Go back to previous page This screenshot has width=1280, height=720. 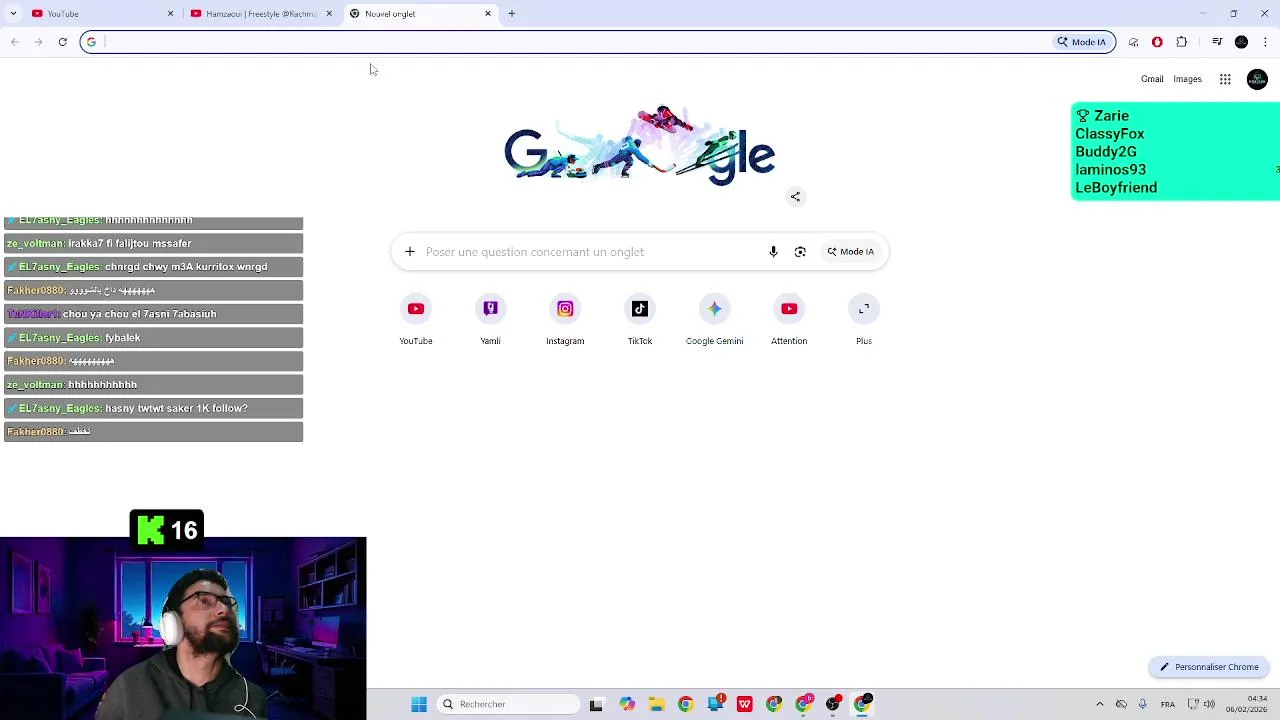click(x=14, y=42)
